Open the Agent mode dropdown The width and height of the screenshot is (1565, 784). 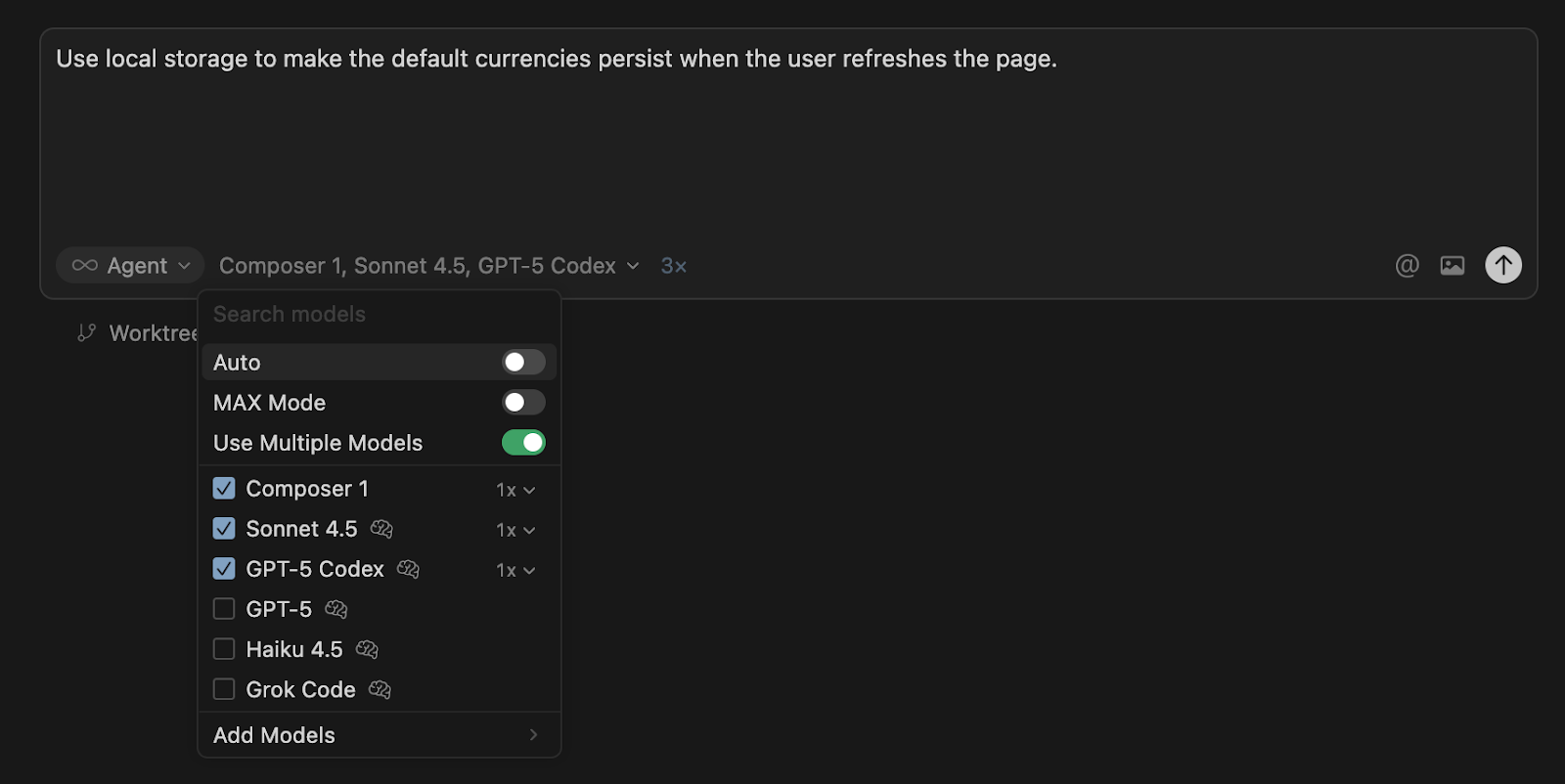pyautogui.click(x=130, y=266)
